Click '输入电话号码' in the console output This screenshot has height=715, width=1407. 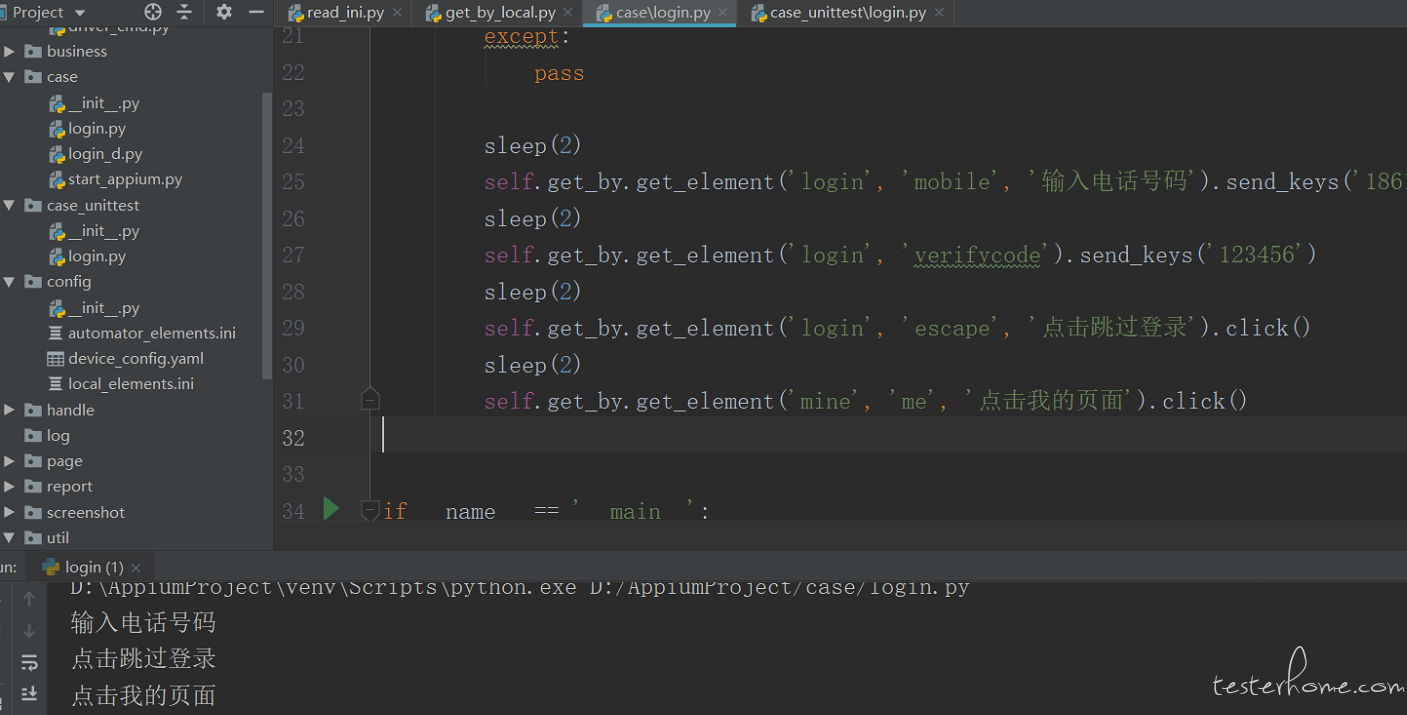point(143,623)
